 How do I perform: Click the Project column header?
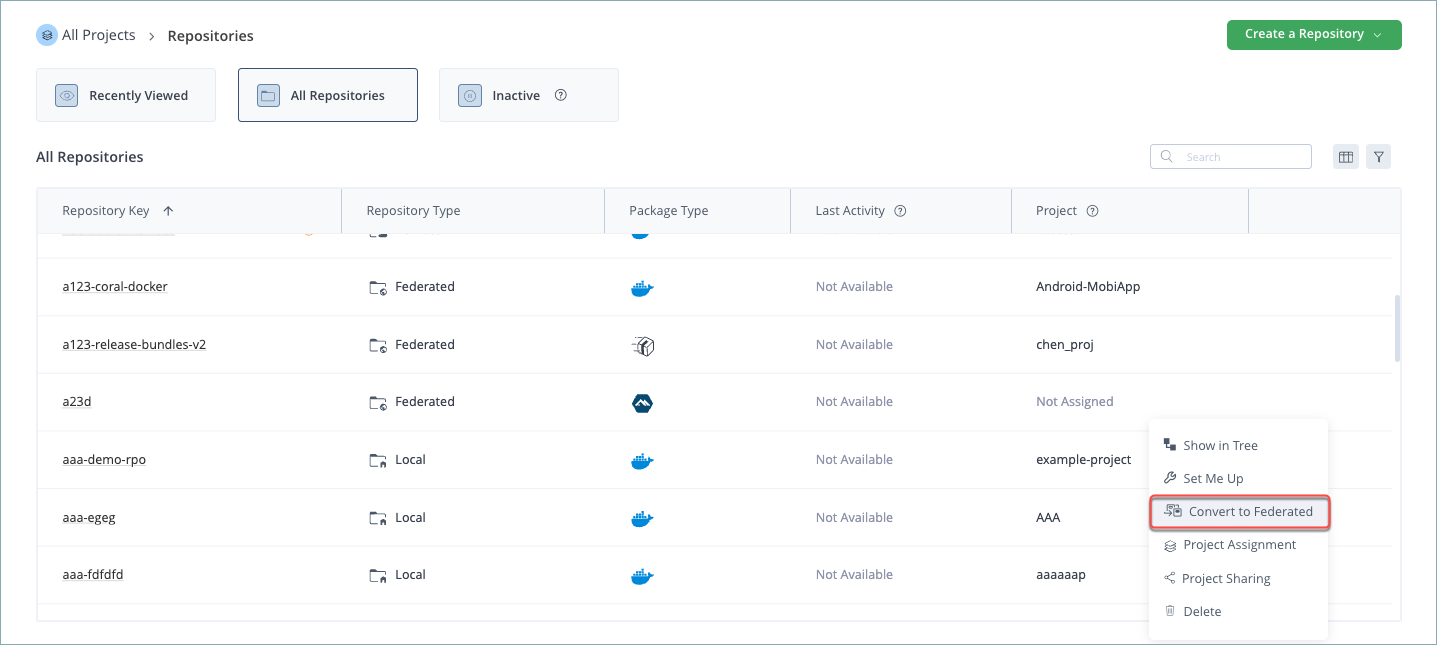[x=1056, y=211]
